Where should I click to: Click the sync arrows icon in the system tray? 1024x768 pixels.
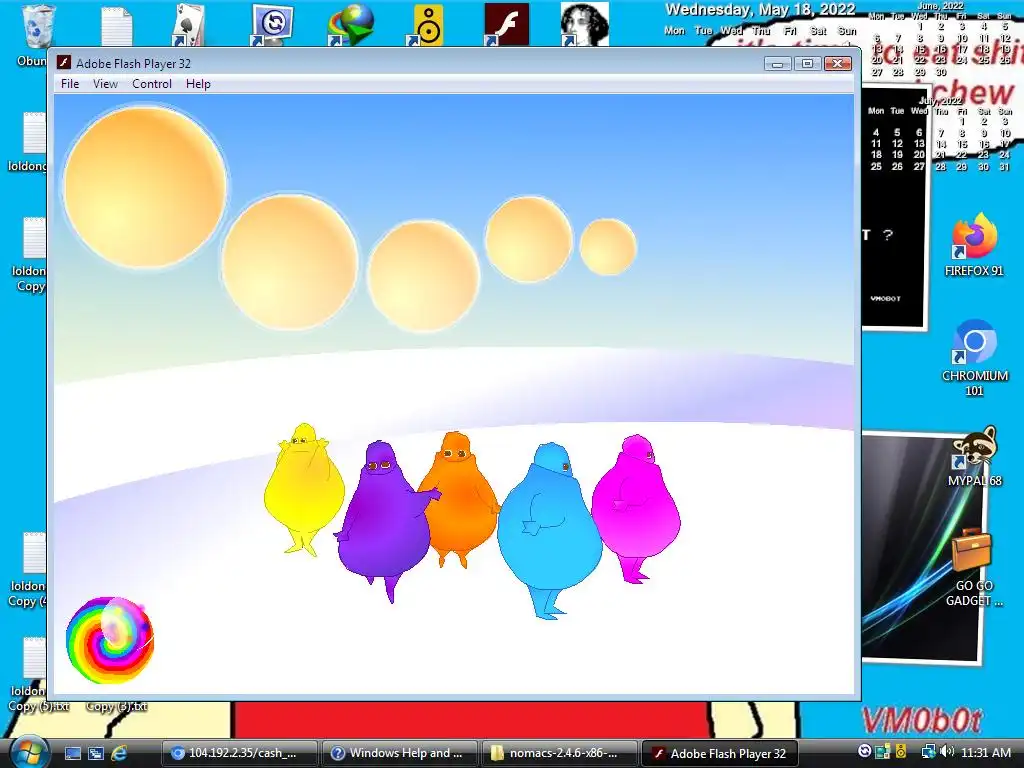(865, 752)
